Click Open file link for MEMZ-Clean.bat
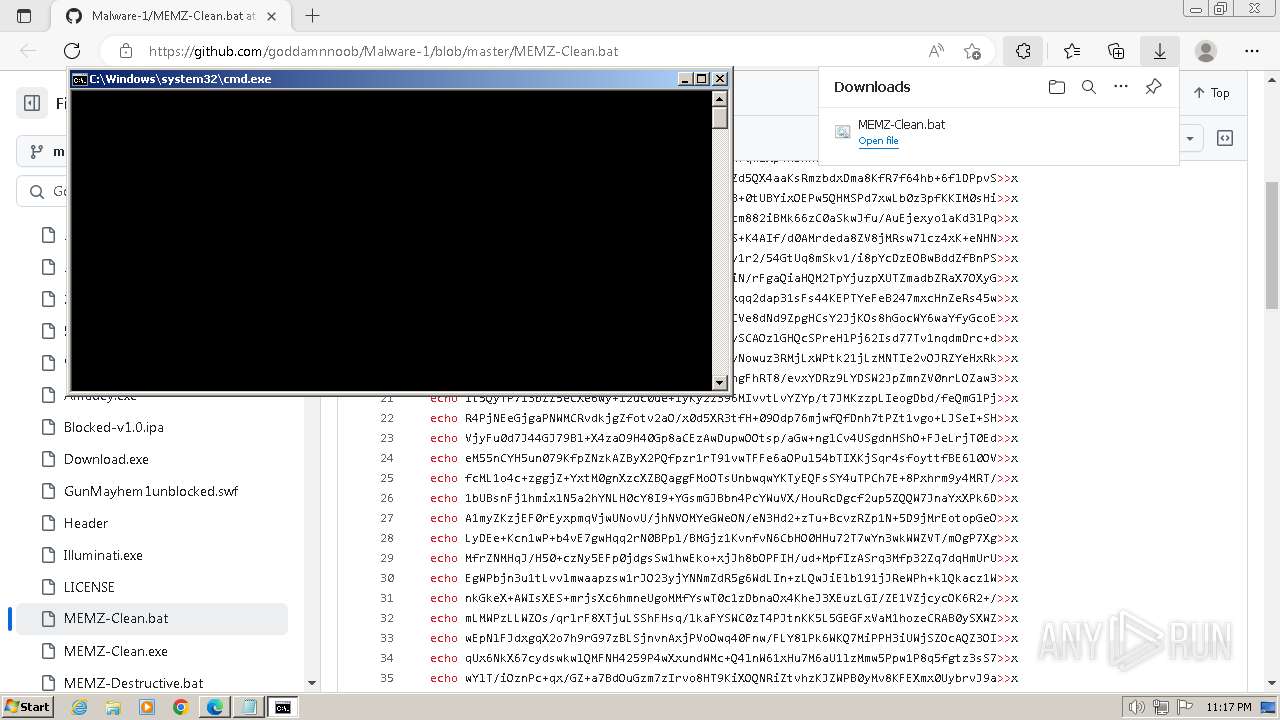 [878, 141]
